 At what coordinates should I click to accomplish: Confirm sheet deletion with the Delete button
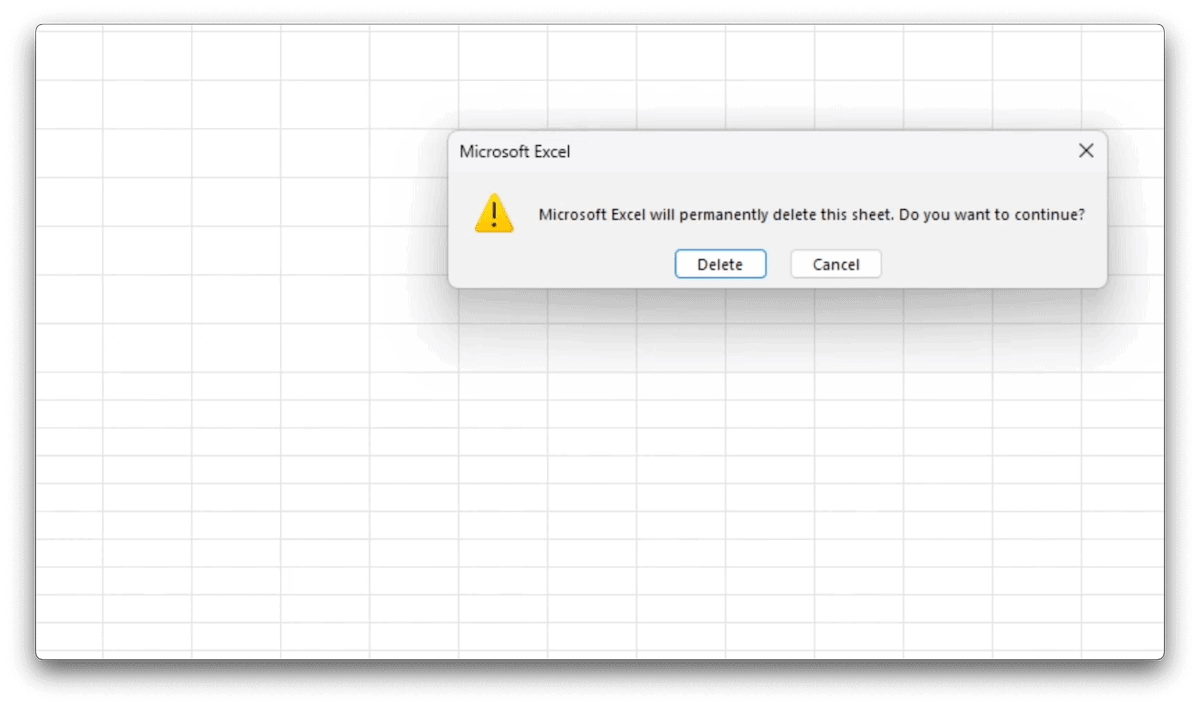(x=720, y=264)
